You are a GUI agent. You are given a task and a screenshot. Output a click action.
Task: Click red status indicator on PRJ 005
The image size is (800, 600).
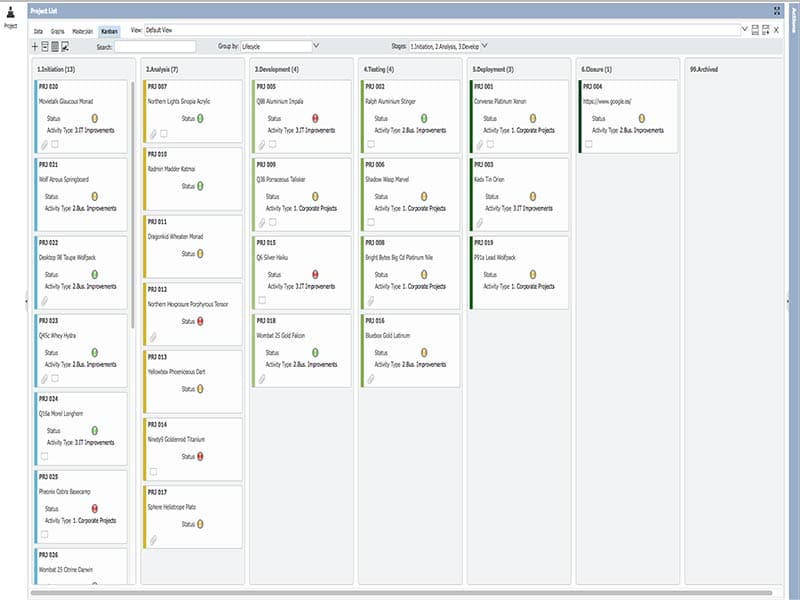tap(315, 118)
